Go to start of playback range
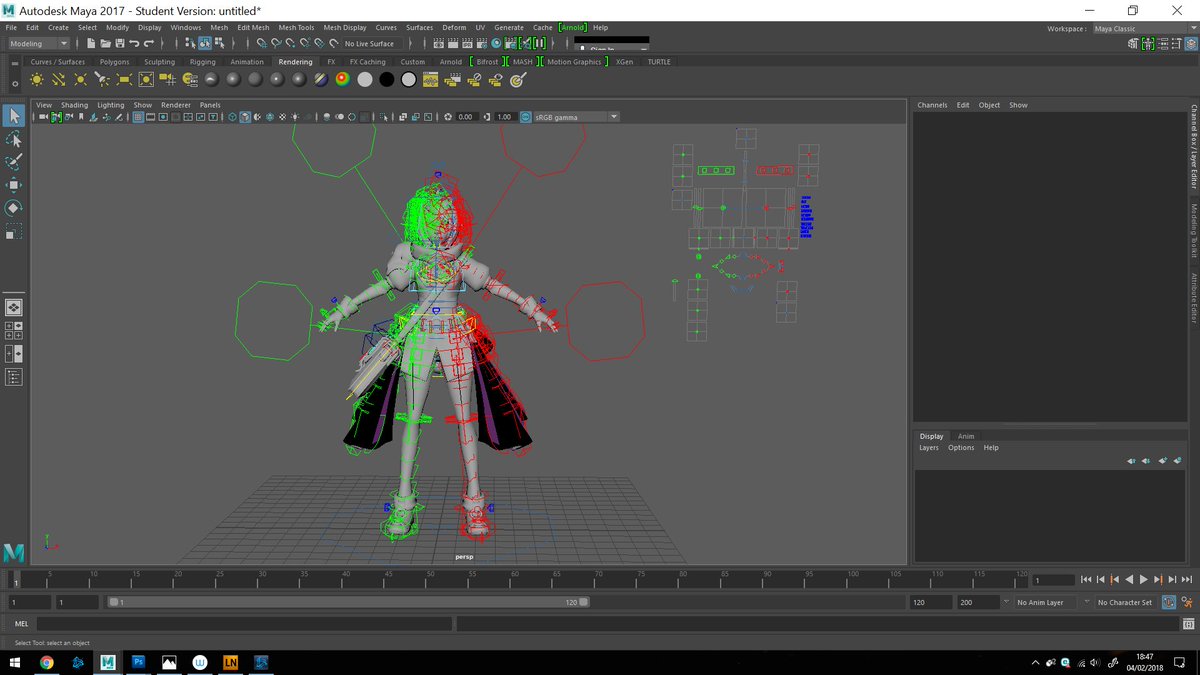 click(x=1086, y=580)
